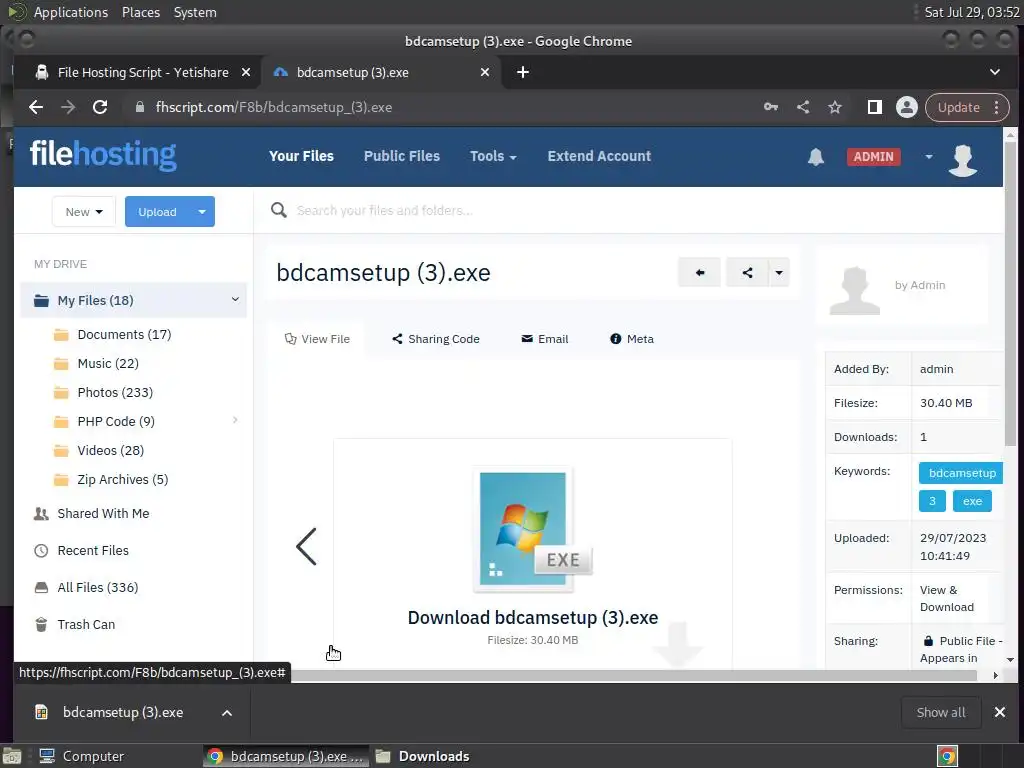Go back using the file's left arrow button

(699, 272)
